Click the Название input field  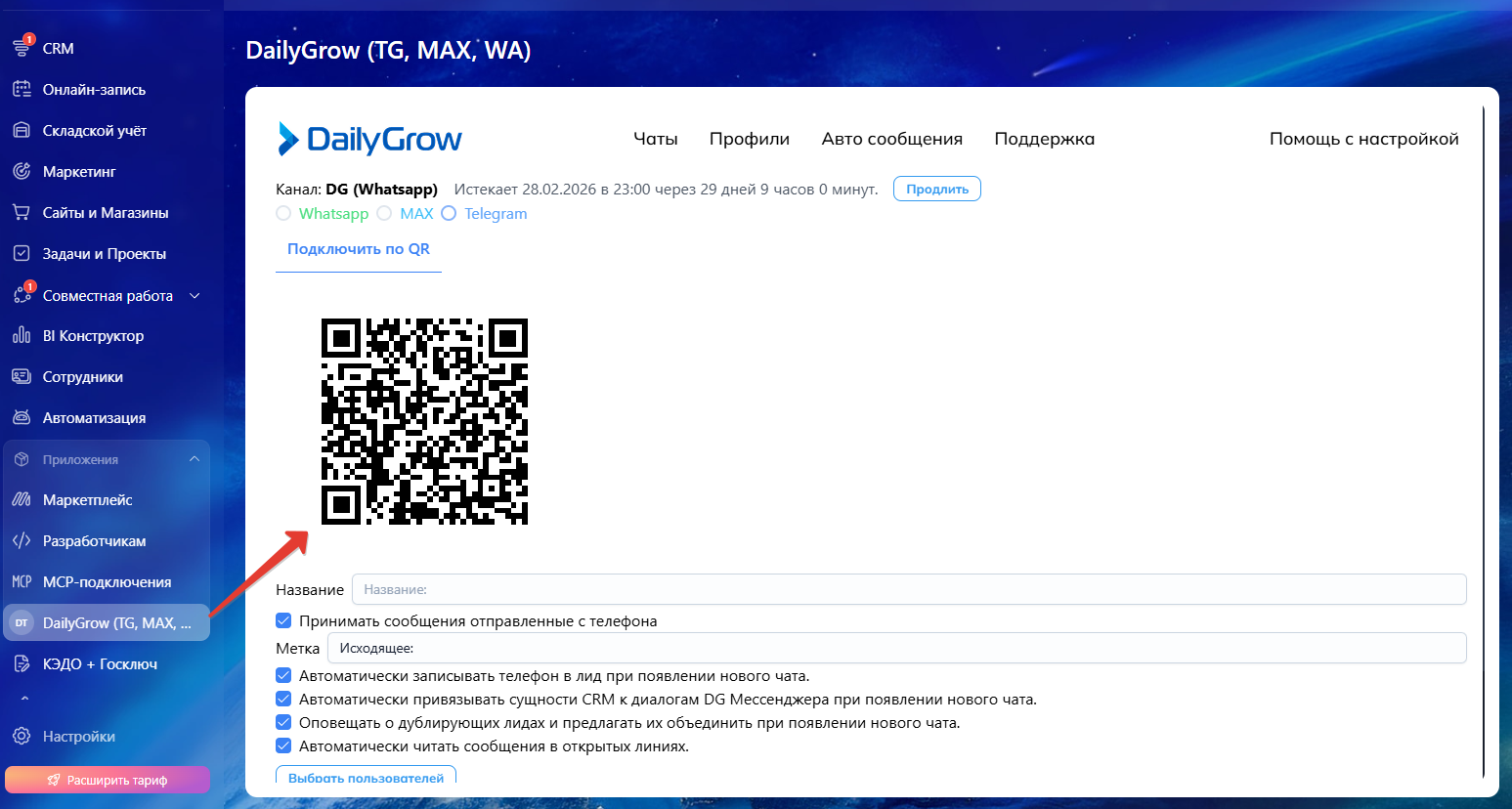(908, 589)
